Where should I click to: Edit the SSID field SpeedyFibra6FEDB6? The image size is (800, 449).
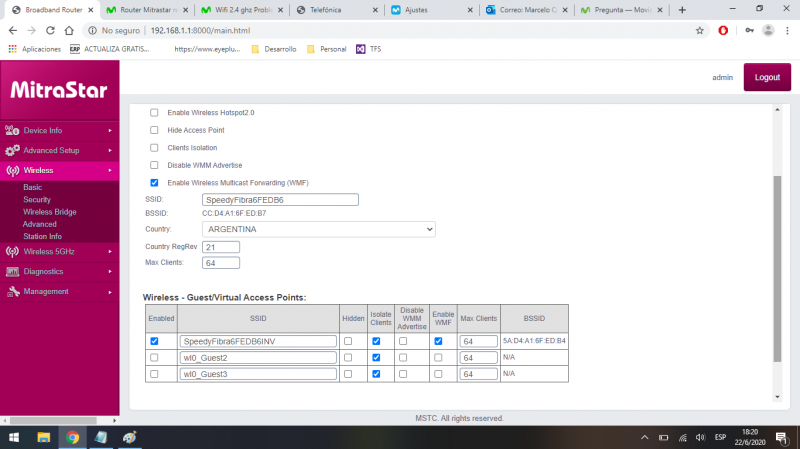(280, 199)
